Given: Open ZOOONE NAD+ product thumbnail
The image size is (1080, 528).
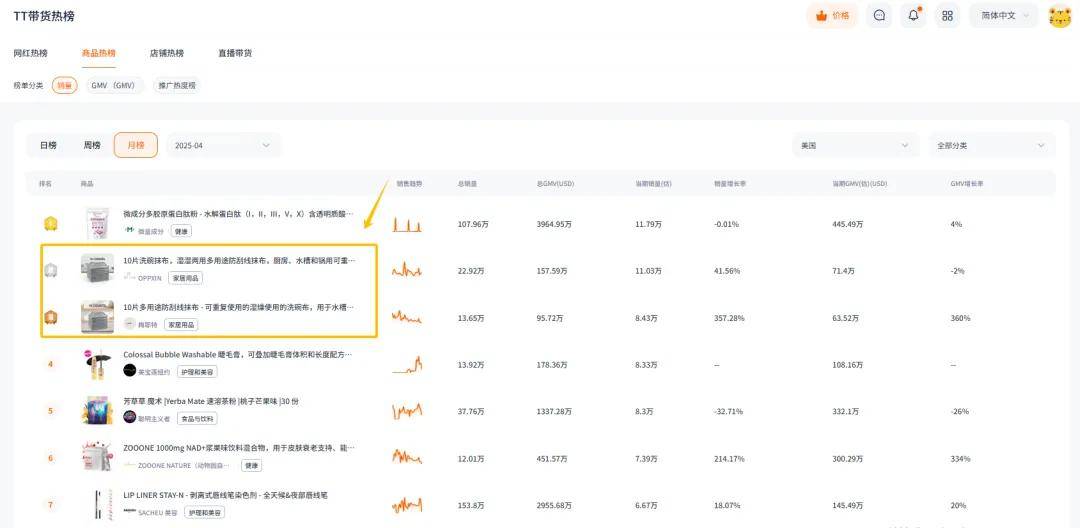Looking at the screenshot, I should point(97,457).
